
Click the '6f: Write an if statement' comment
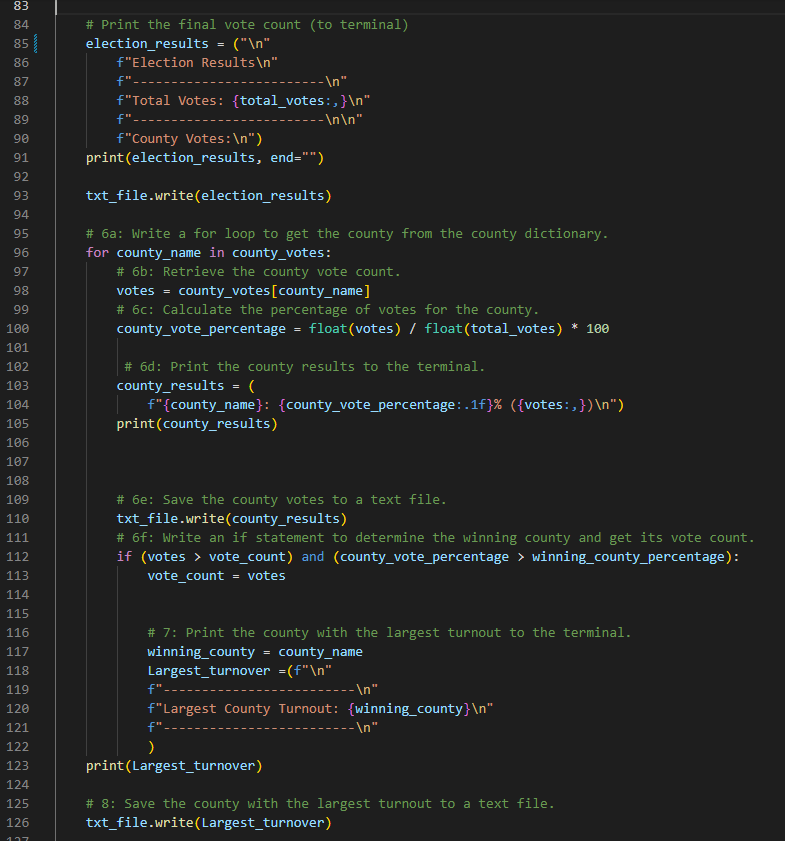435,538
